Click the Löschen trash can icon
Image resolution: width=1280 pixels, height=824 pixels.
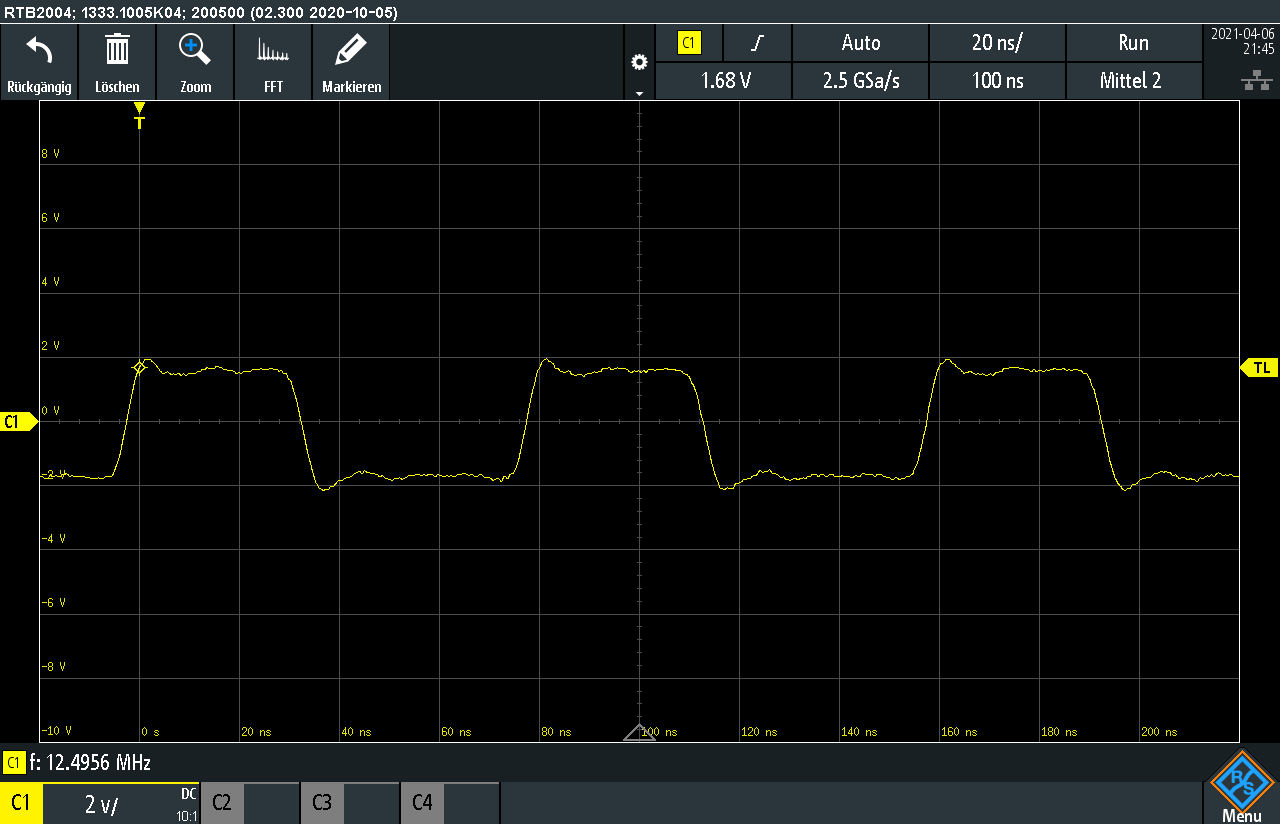(117, 49)
